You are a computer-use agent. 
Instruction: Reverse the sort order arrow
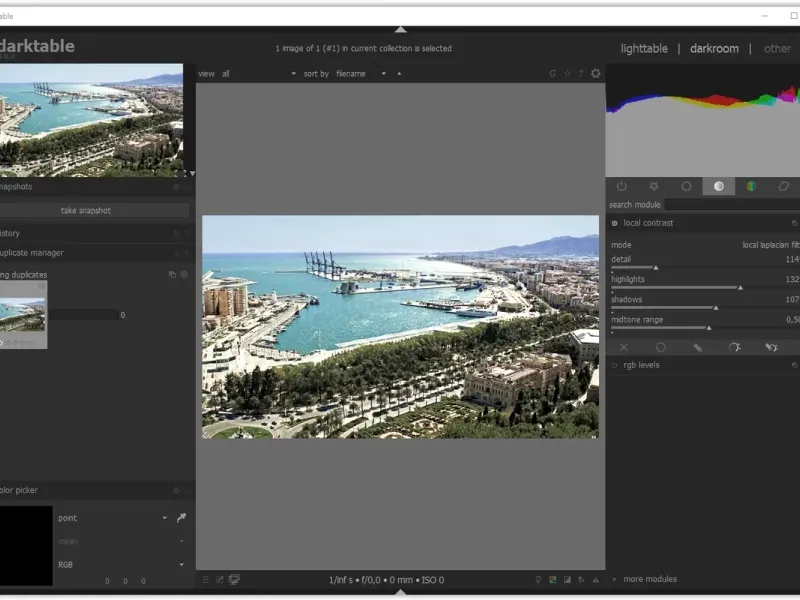point(399,73)
